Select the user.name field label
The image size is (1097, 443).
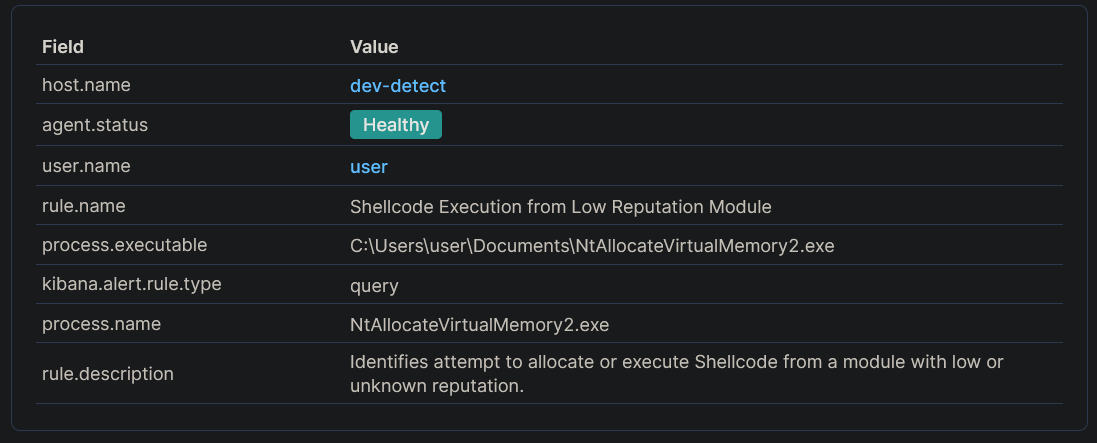tap(86, 166)
